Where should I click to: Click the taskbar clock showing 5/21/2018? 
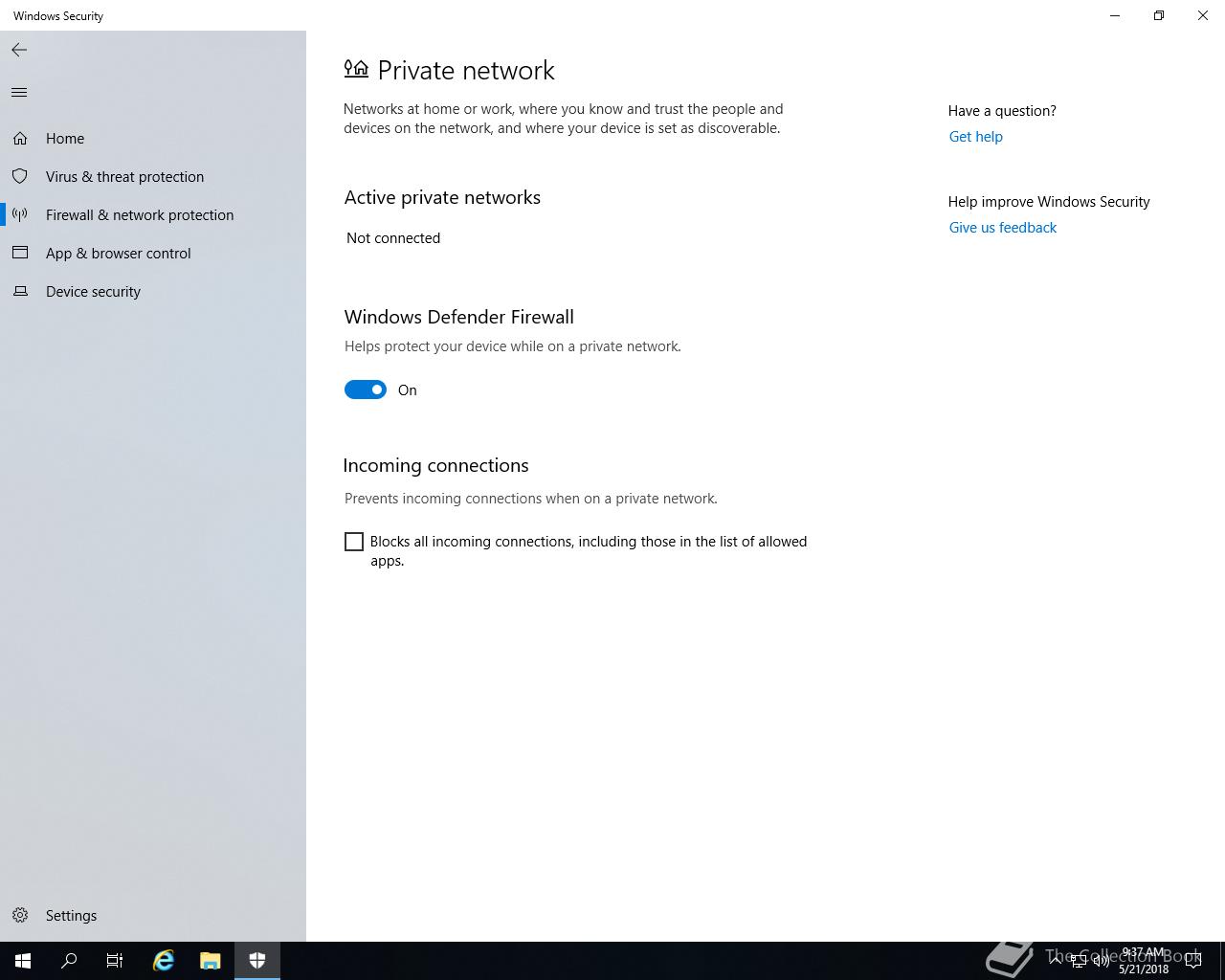pyautogui.click(x=1144, y=961)
